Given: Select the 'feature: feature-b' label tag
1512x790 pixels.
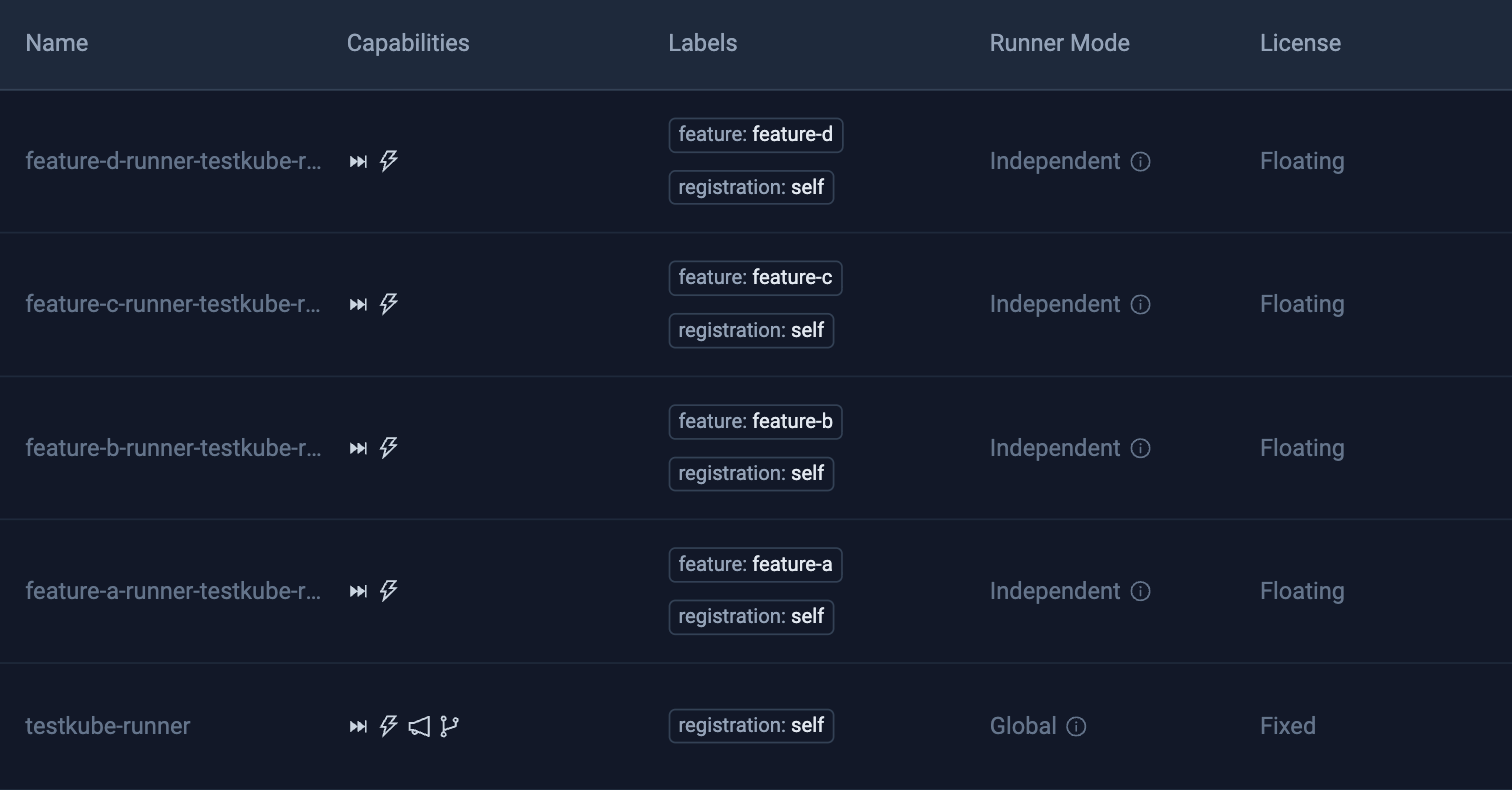Looking at the screenshot, I should point(756,422).
